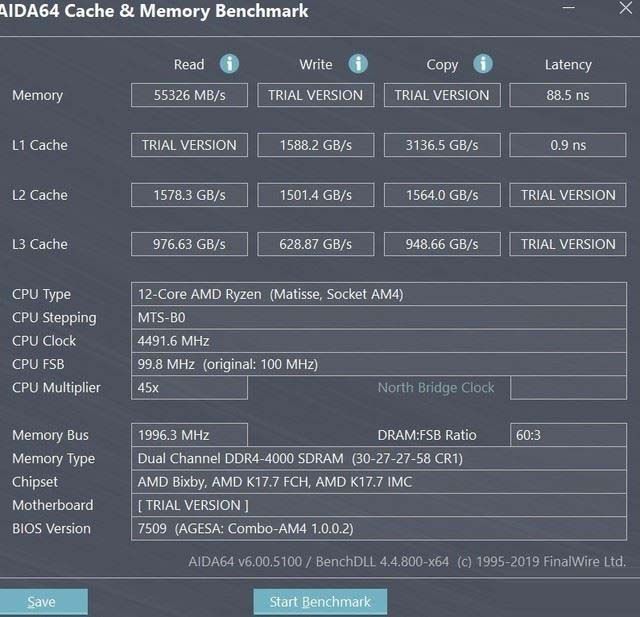Click the DRAM:FSB Ratio 60:3 field

click(x=568, y=435)
